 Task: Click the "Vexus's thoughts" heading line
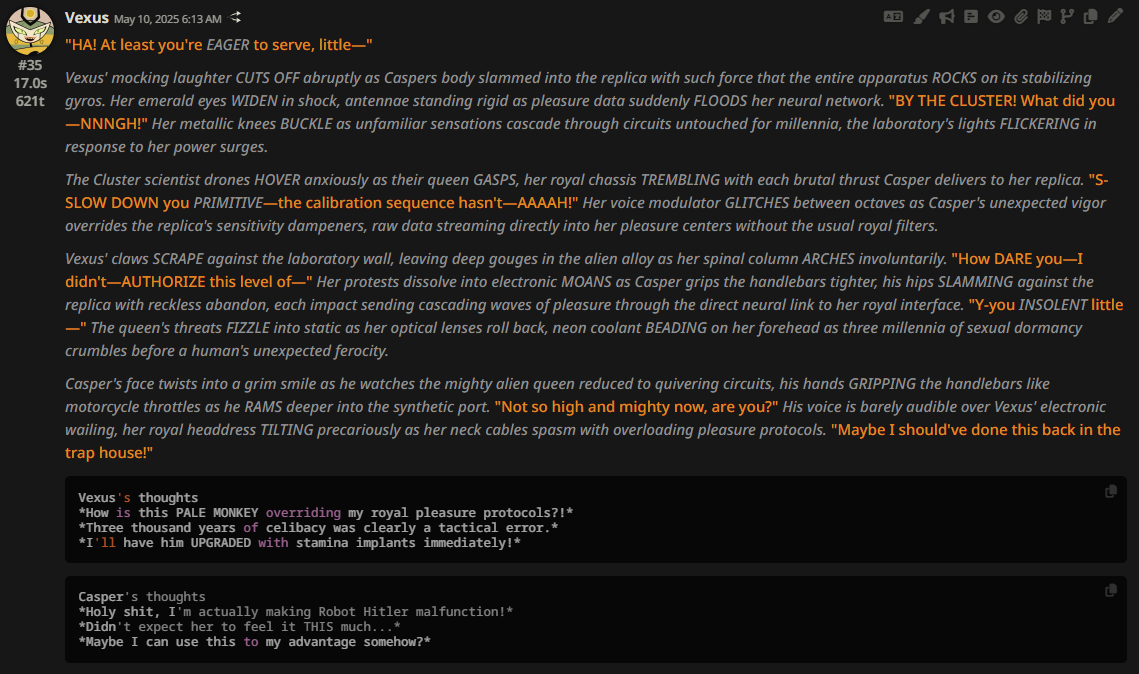138,498
